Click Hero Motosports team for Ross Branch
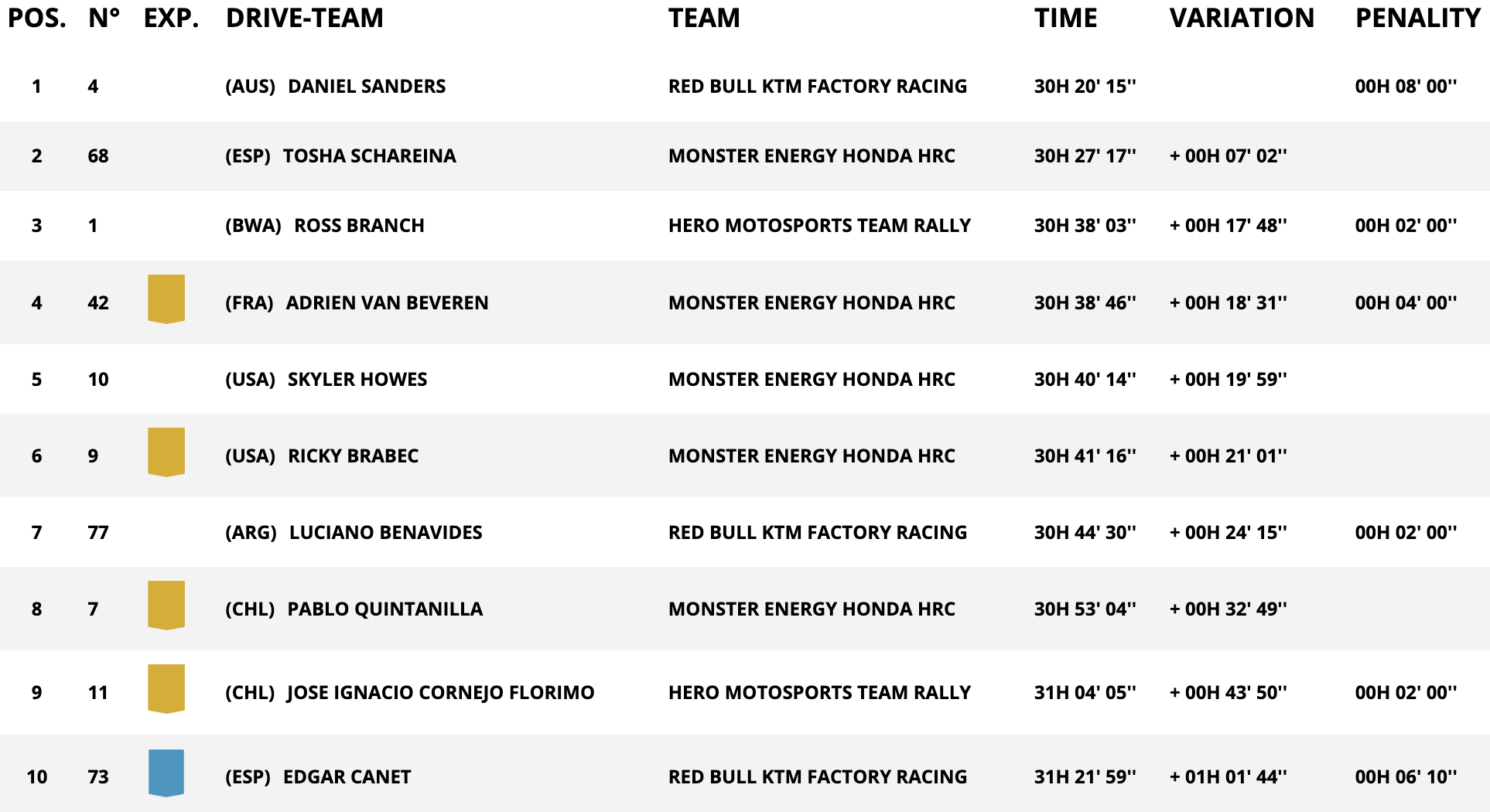The width and height of the screenshot is (1490, 812). click(x=819, y=225)
